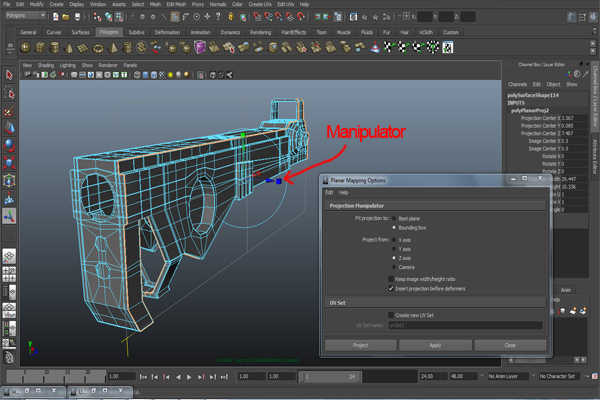Click the time slider at frame 10
This screenshot has height=400, width=600.
pyautogui.click(x=45, y=377)
